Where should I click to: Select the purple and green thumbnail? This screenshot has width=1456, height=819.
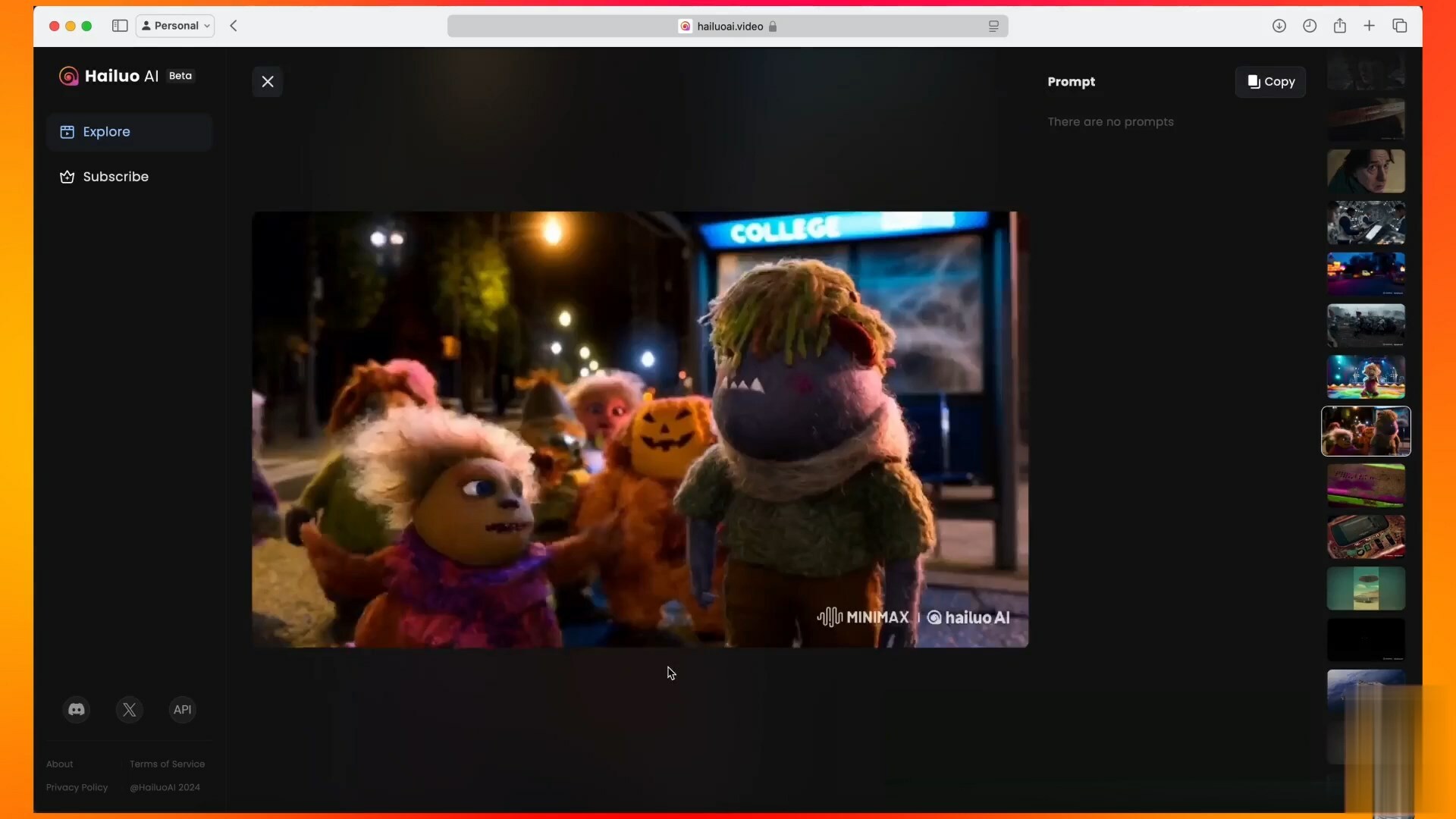(x=1366, y=485)
